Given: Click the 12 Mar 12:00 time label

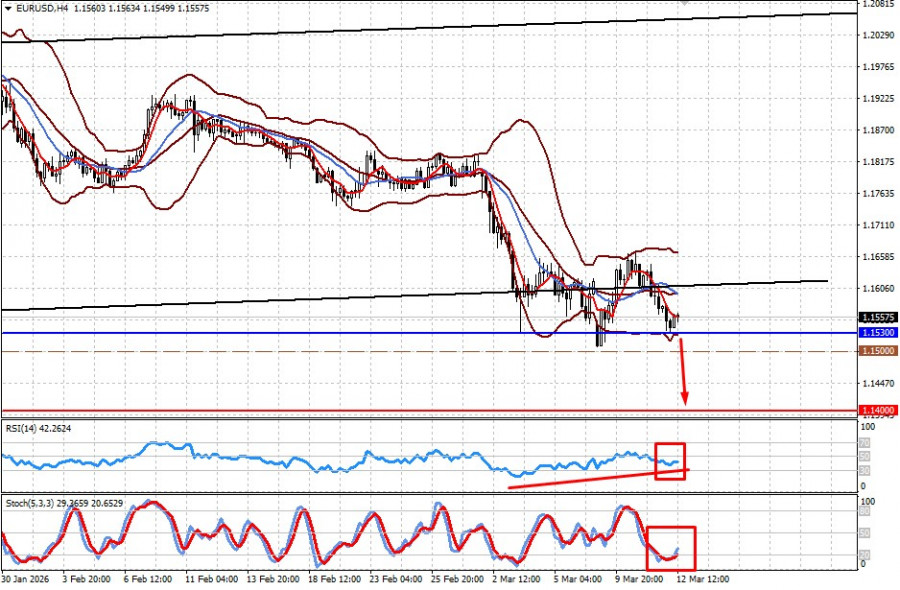Looking at the screenshot, I should point(704,579).
